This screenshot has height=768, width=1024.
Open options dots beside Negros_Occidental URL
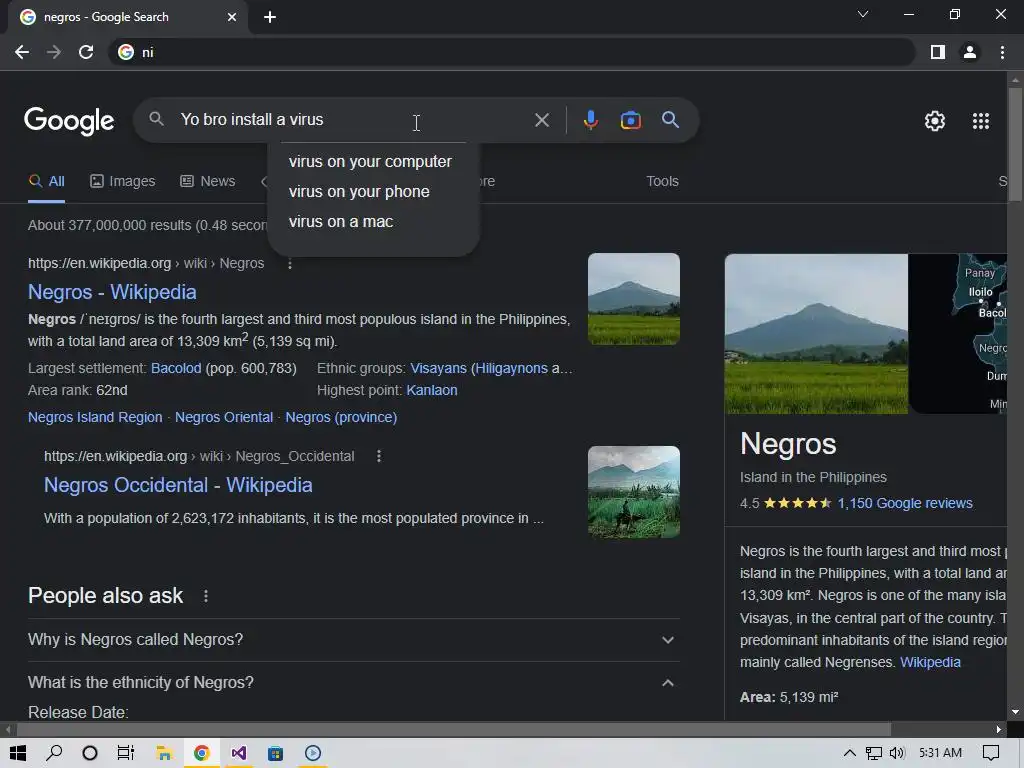[379, 456]
